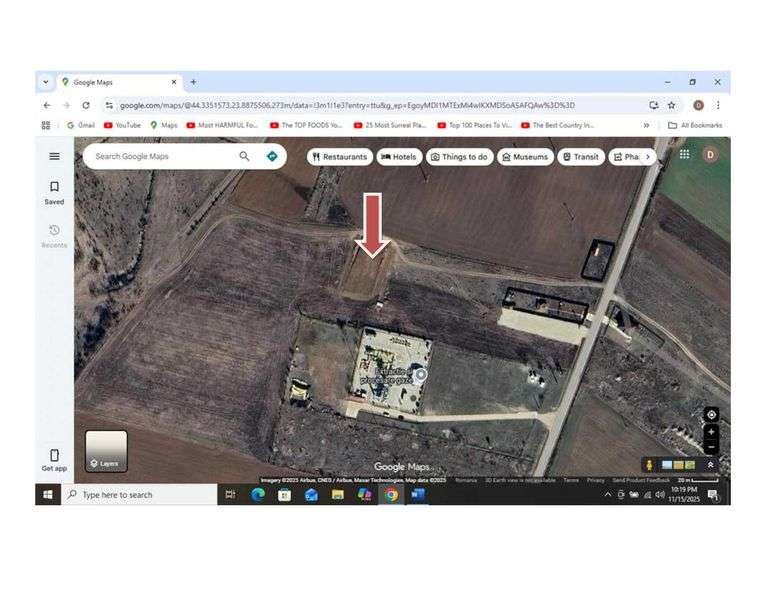This screenshot has height=600, width=776.
Task: Filter by Hotels
Action: pyautogui.click(x=399, y=157)
